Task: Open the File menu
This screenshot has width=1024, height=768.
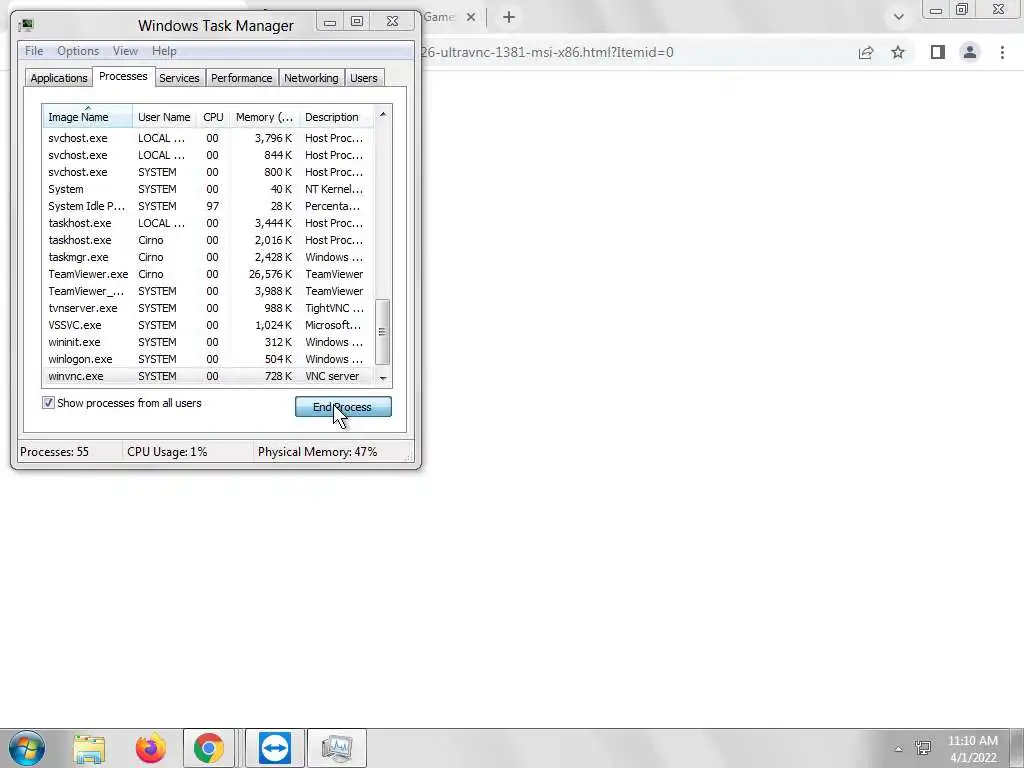Action: pyautogui.click(x=34, y=51)
